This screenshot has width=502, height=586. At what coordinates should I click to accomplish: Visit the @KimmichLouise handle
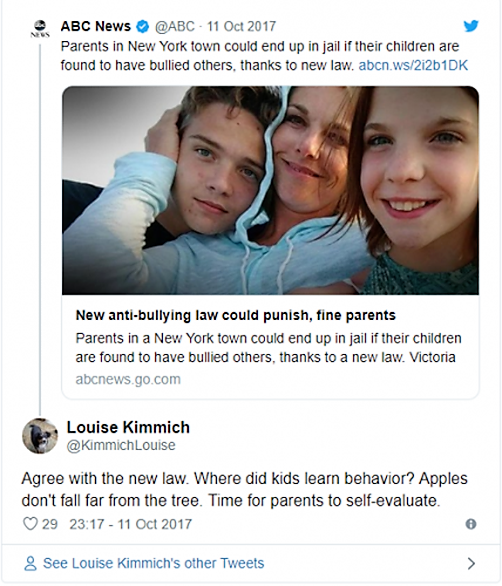click(x=121, y=445)
